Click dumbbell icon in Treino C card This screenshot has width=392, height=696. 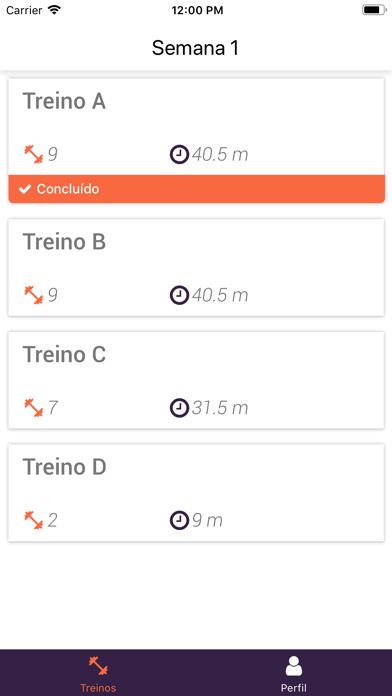(33, 408)
